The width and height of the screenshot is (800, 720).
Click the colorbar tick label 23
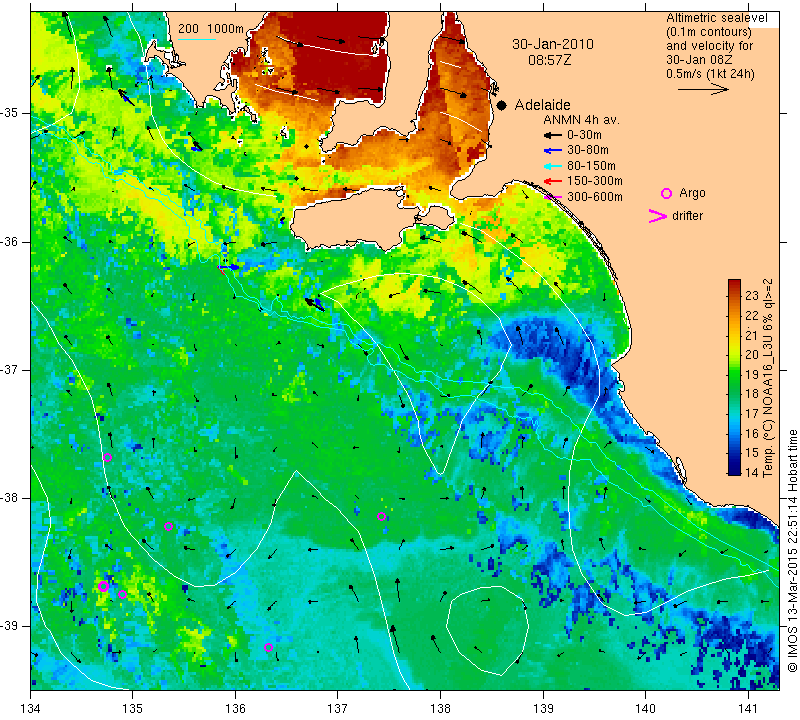752,295
